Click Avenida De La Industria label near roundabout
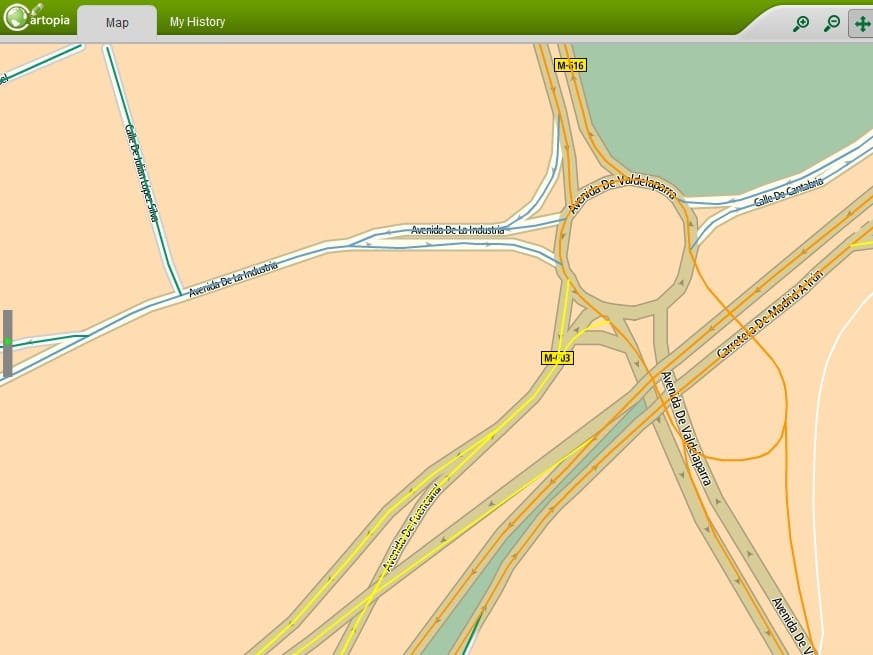Image resolution: width=873 pixels, height=655 pixels. coord(458,230)
